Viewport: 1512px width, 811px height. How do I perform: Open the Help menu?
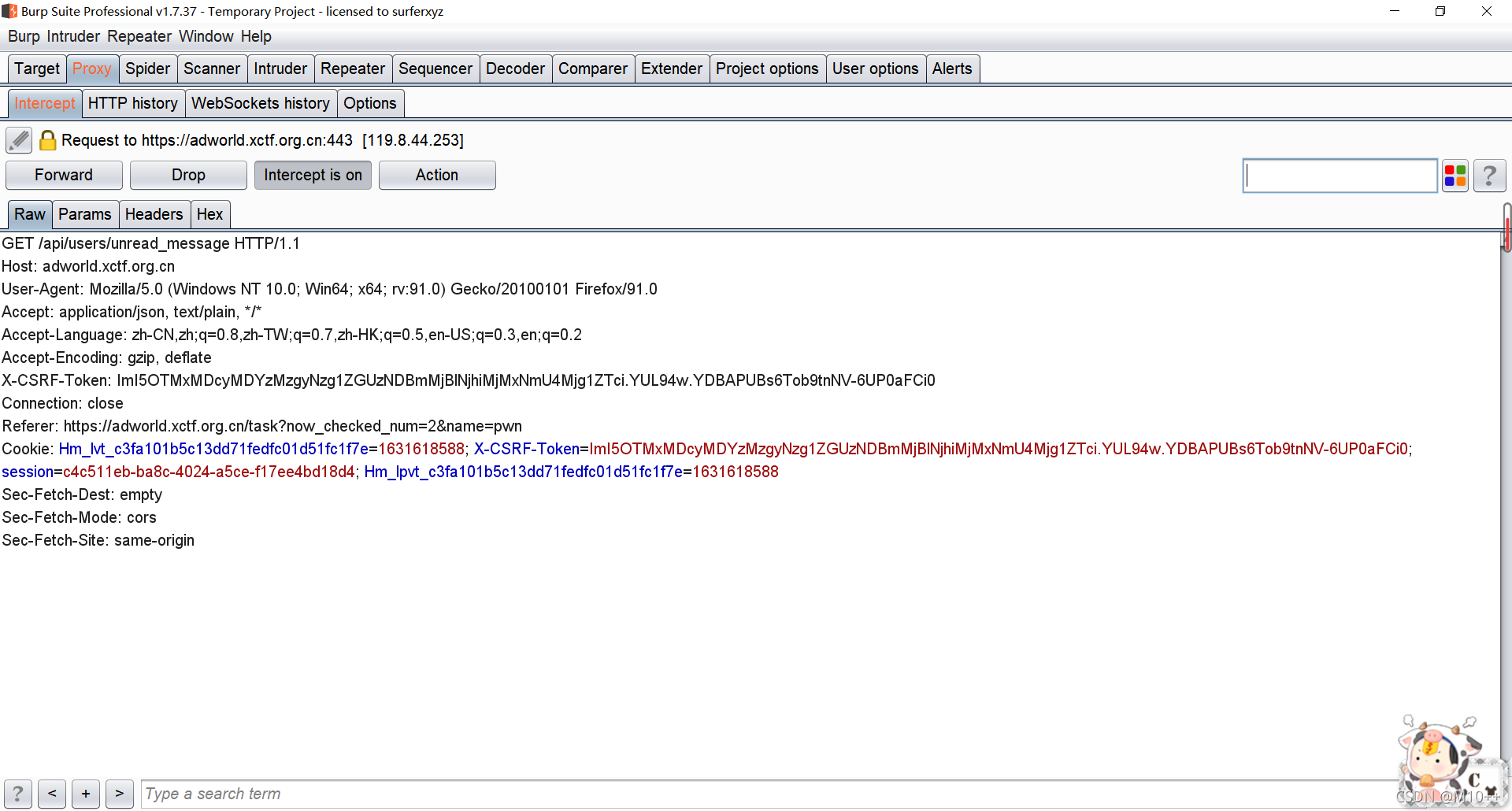coord(256,36)
